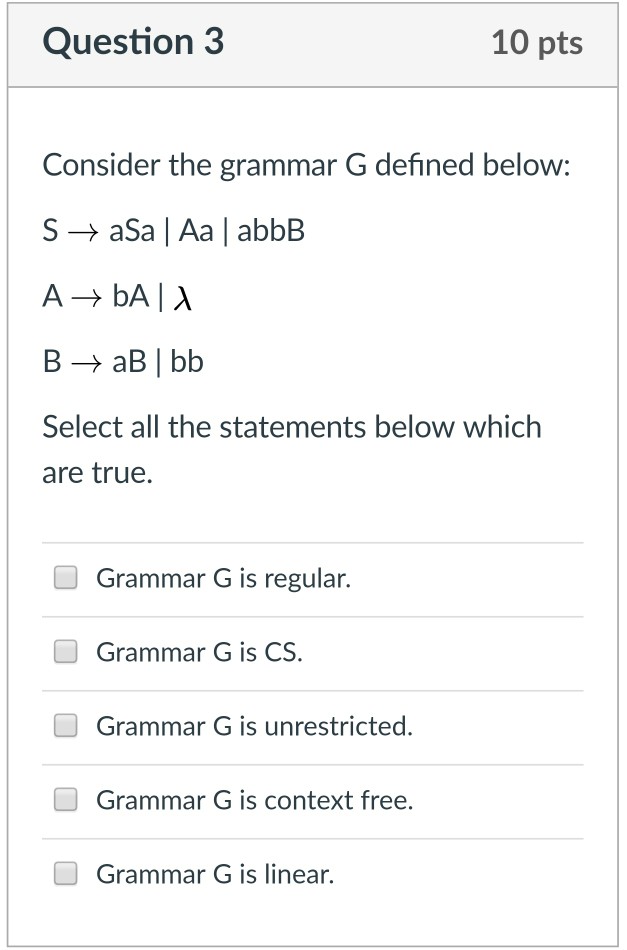Check the 'Grammar G is regular' checkbox

point(65,577)
